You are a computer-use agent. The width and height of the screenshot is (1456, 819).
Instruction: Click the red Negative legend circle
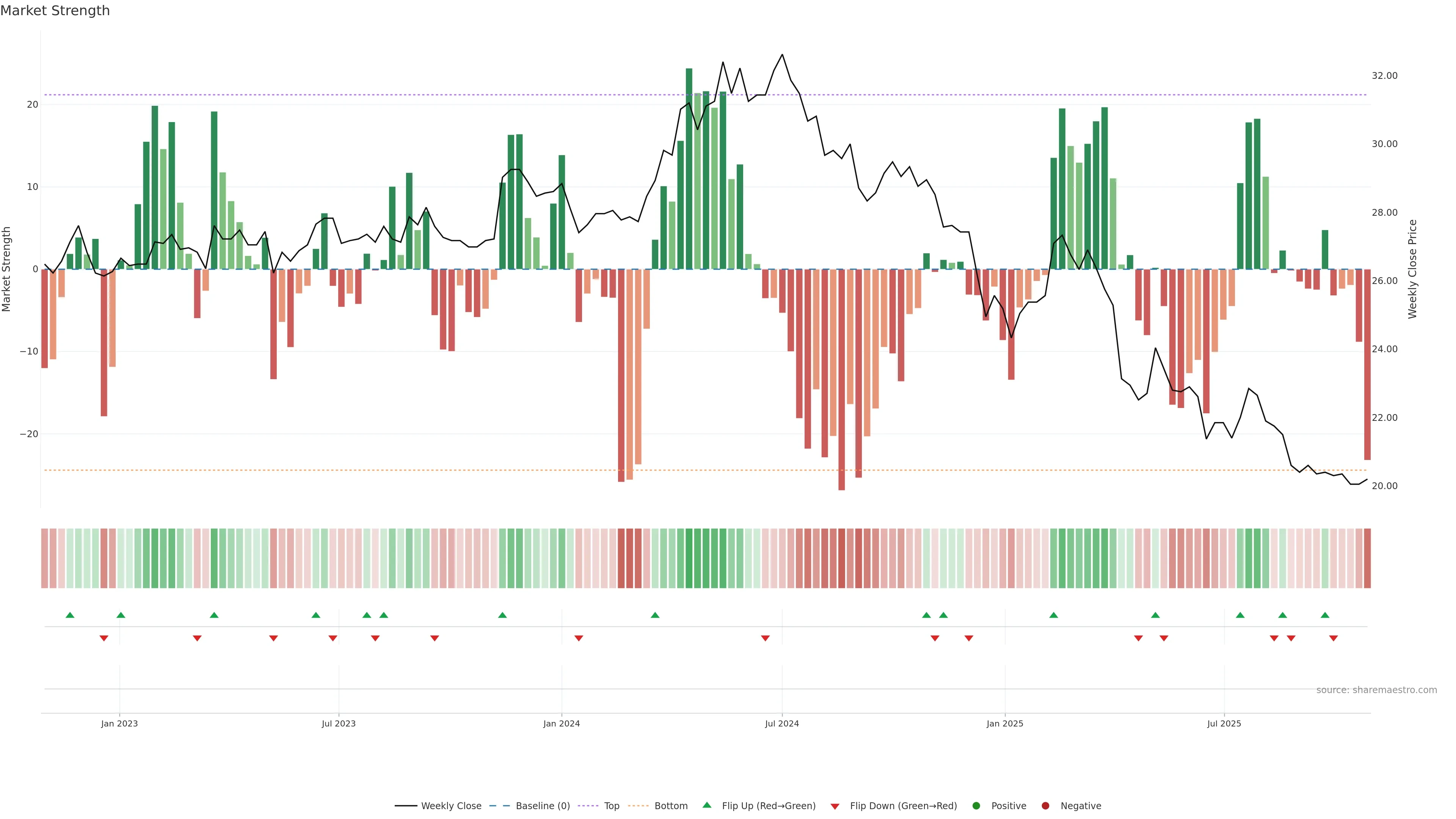(x=1045, y=805)
